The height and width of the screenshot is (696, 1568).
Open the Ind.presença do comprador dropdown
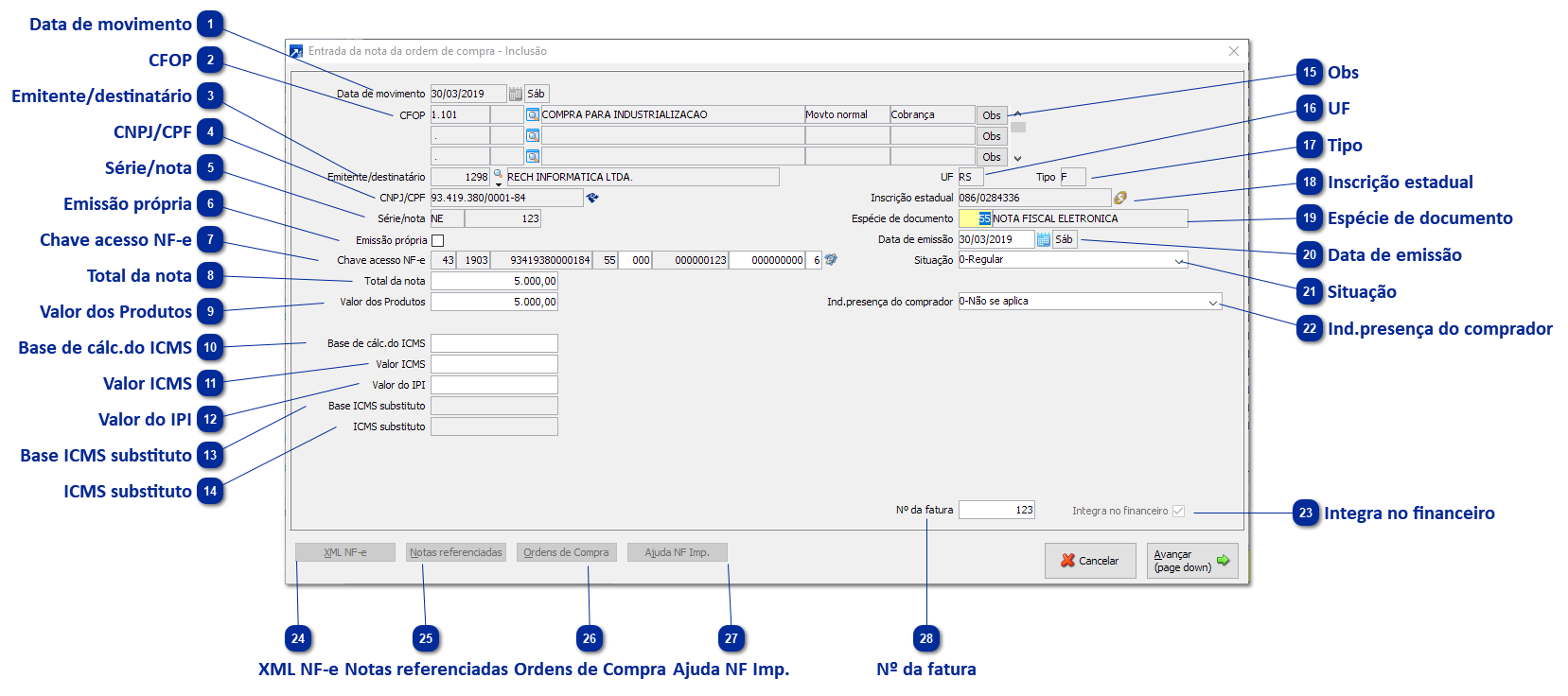click(1213, 302)
